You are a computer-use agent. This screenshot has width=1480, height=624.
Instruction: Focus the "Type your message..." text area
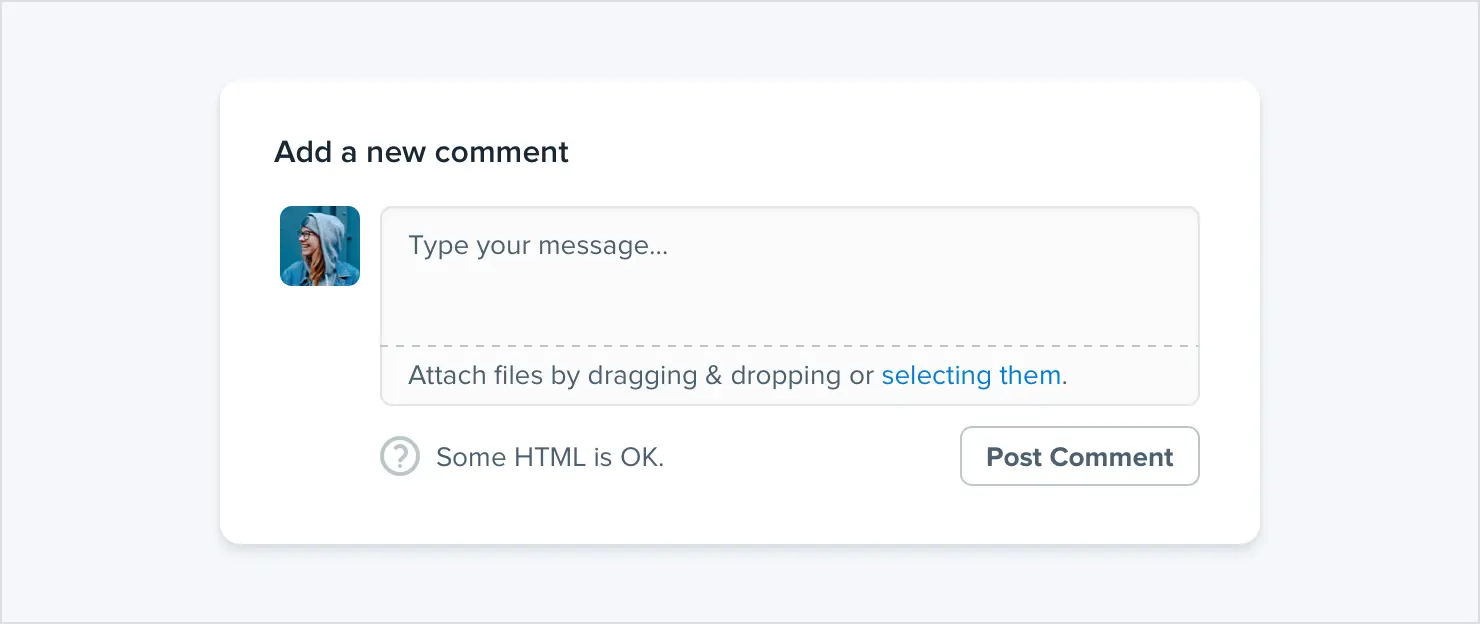790,276
